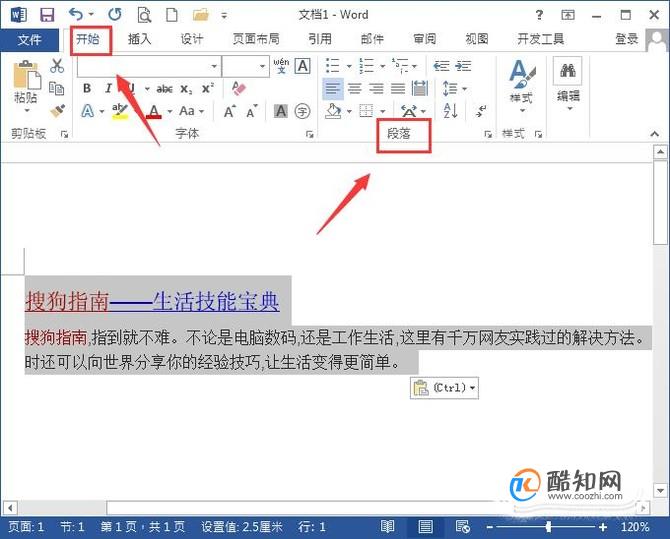Switch to the 页面布局 (Page Layout) tab
The image size is (670, 539).
pyautogui.click(x=256, y=39)
